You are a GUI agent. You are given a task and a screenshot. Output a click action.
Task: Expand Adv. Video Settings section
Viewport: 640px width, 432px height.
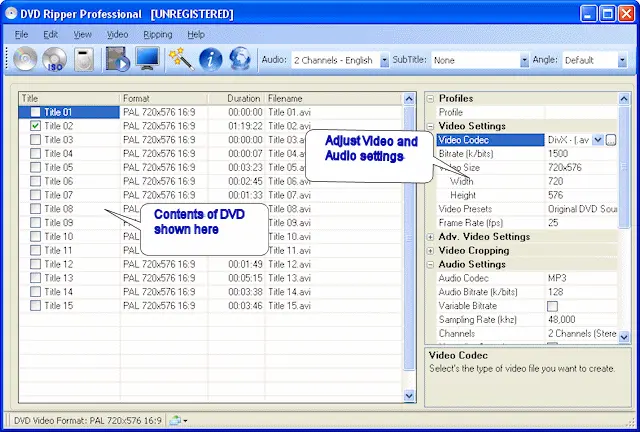tap(430, 237)
